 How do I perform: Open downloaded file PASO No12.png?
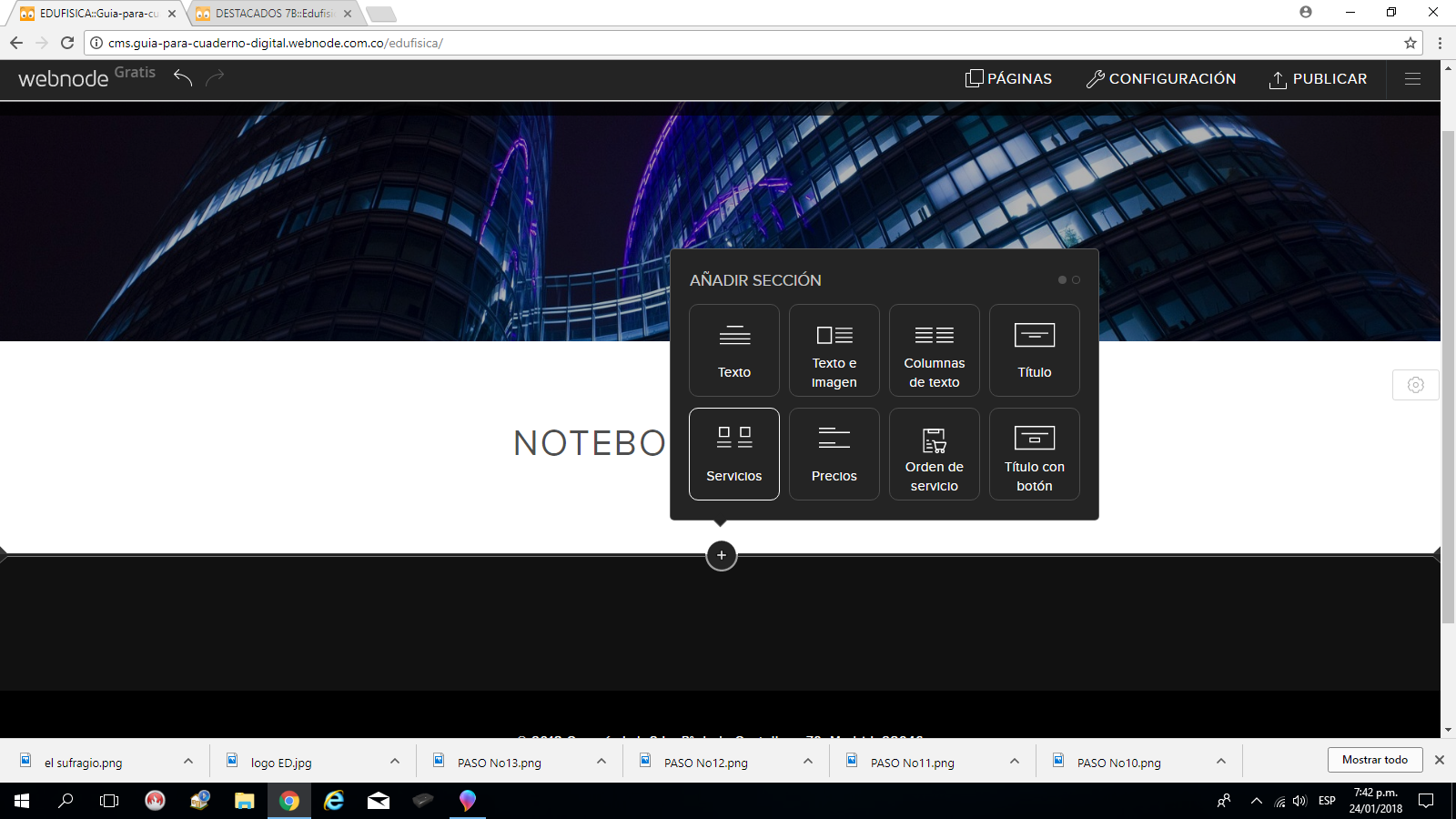[706, 763]
